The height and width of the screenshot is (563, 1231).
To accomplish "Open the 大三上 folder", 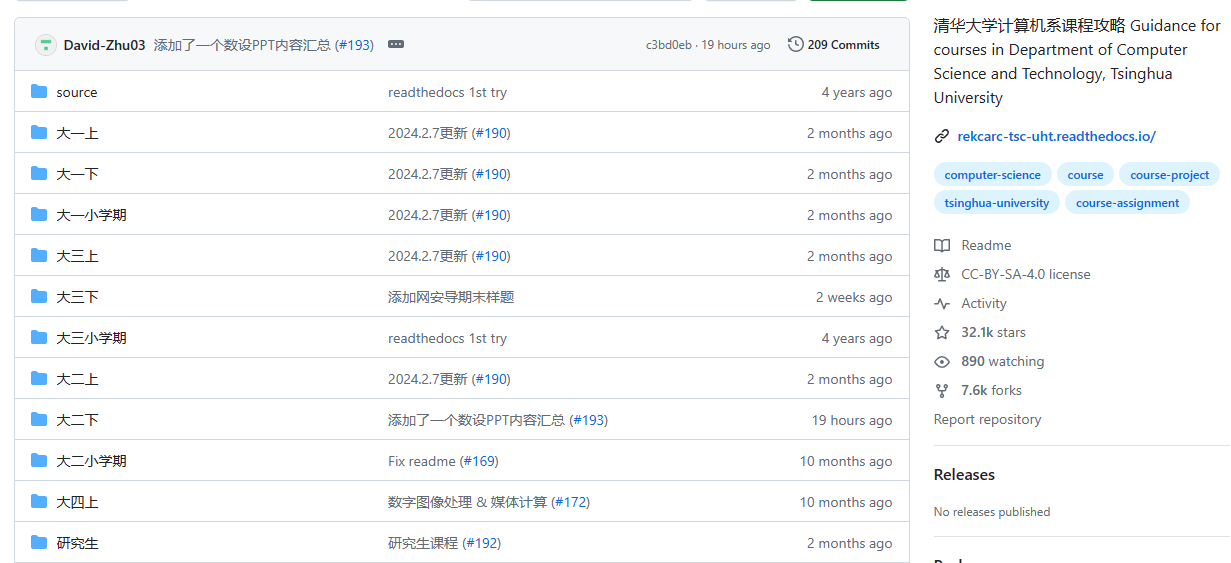I will point(77,256).
